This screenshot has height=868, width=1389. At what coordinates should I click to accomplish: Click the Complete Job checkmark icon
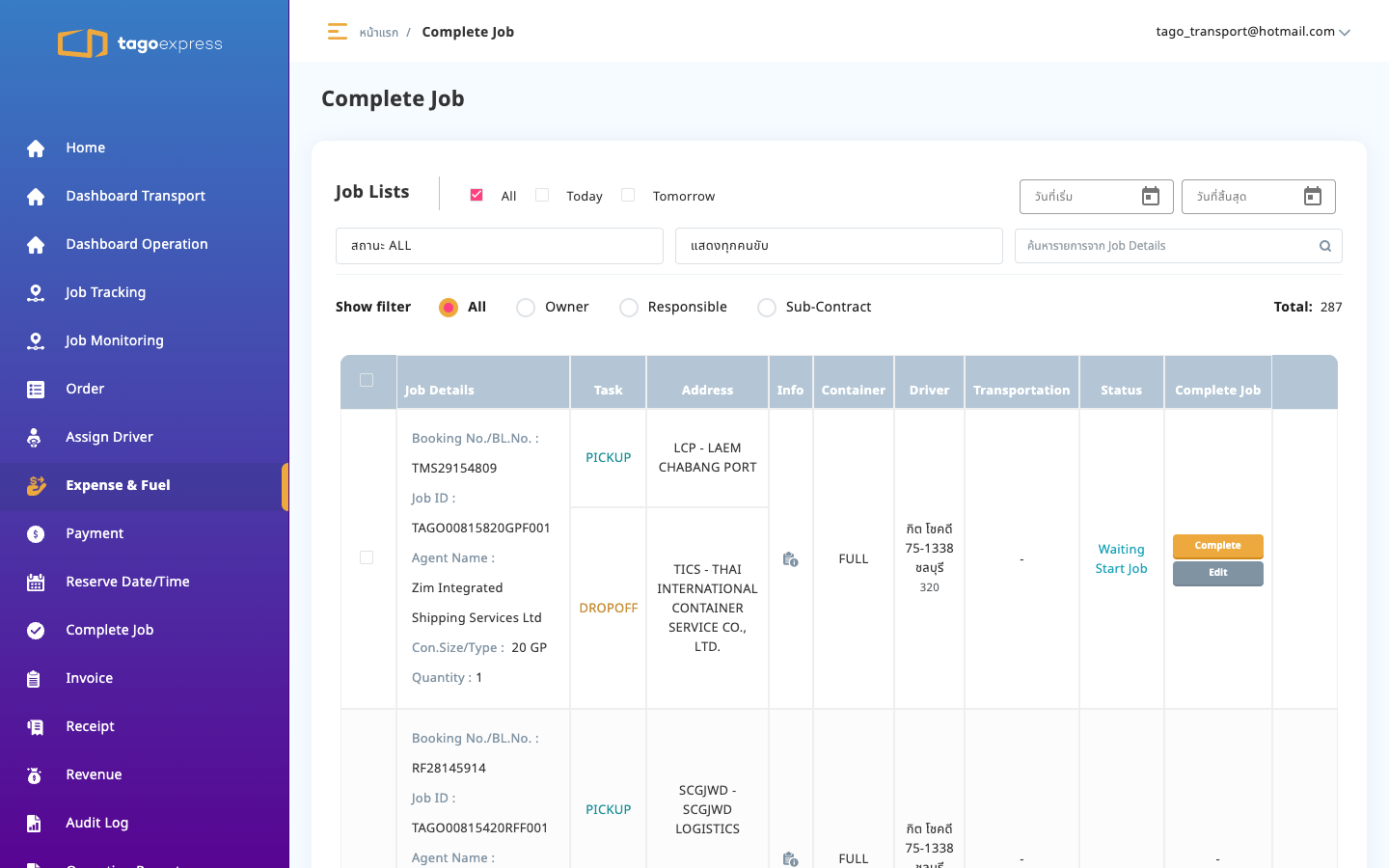[36, 630]
